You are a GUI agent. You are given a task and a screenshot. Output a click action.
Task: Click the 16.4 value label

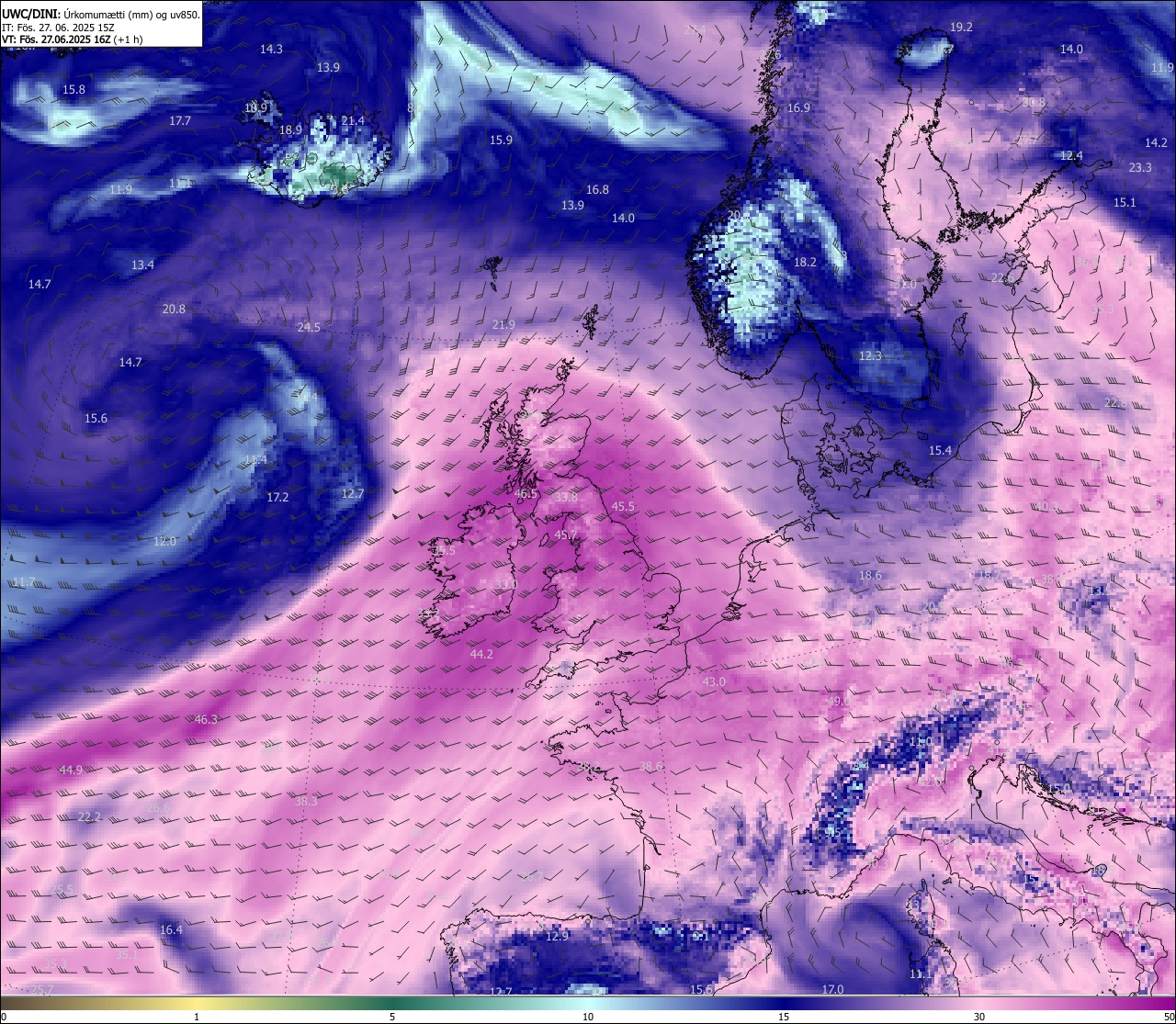171,930
